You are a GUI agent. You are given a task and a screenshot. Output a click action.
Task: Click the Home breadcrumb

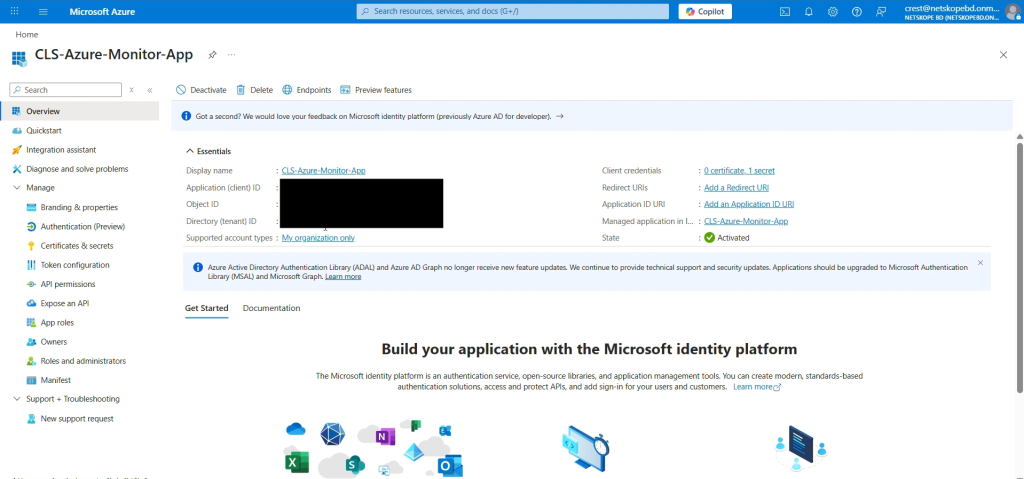(27, 35)
